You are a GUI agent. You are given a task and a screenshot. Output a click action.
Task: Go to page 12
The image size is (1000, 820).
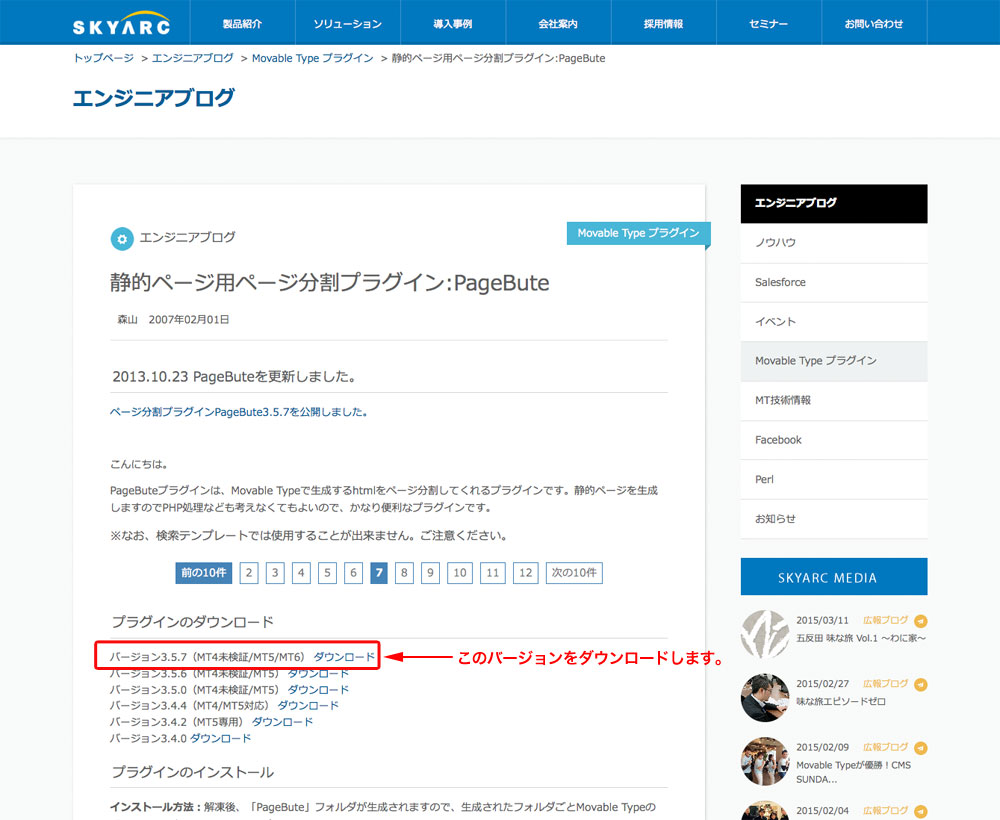[526, 573]
